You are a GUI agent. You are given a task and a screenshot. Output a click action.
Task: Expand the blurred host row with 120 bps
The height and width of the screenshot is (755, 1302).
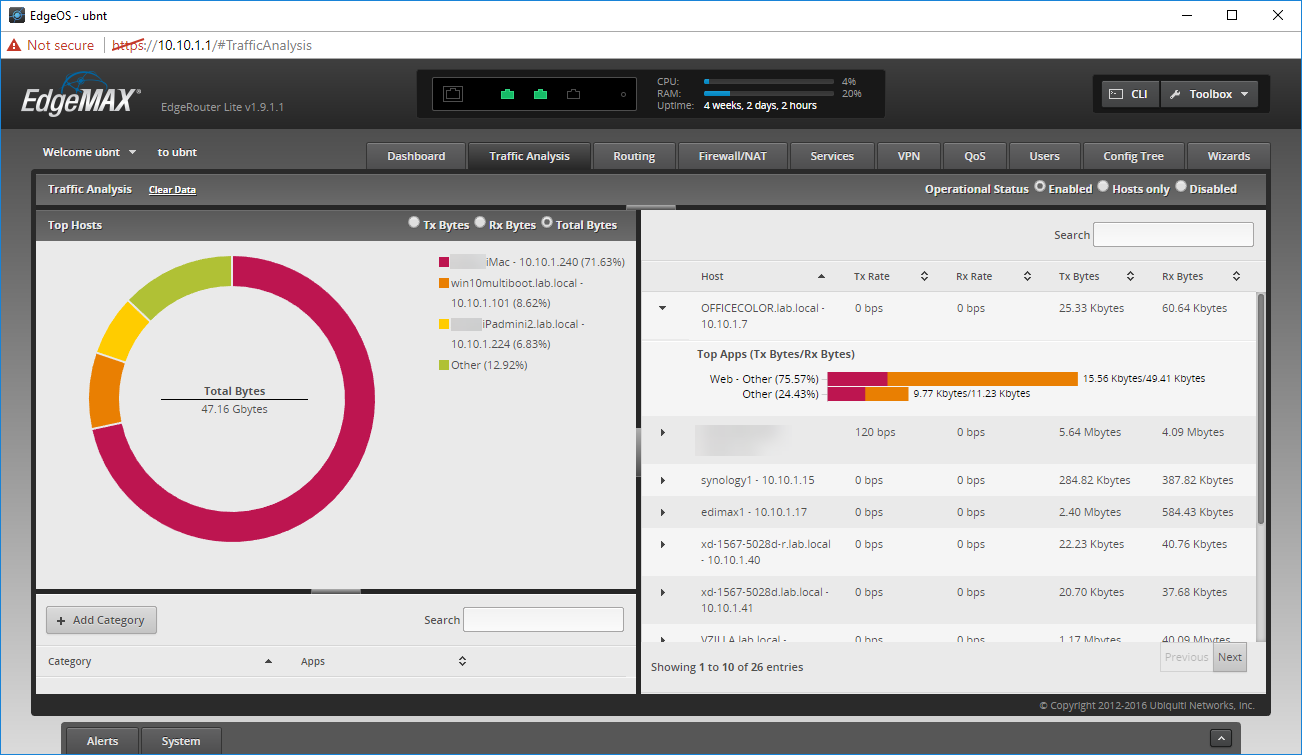(662, 432)
